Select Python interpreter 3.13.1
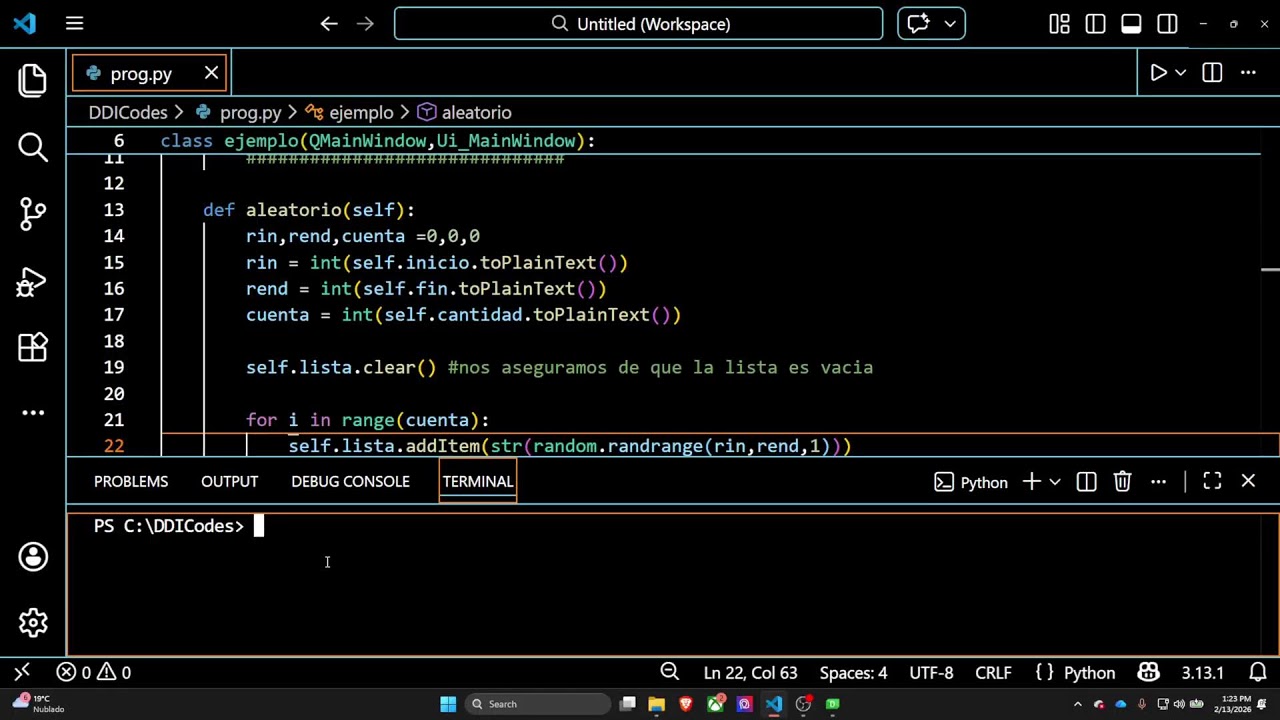1280x720 pixels. tap(1203, 673)
